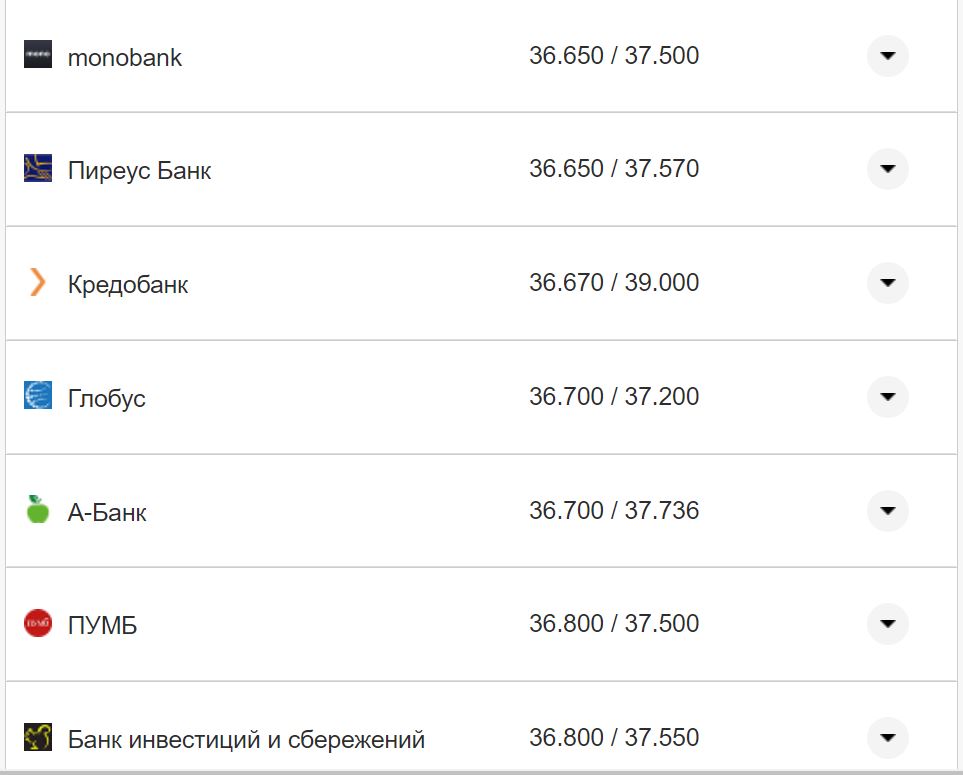Expand the monobank row details
The image size is (963, 775).
(x=887, y=56)
